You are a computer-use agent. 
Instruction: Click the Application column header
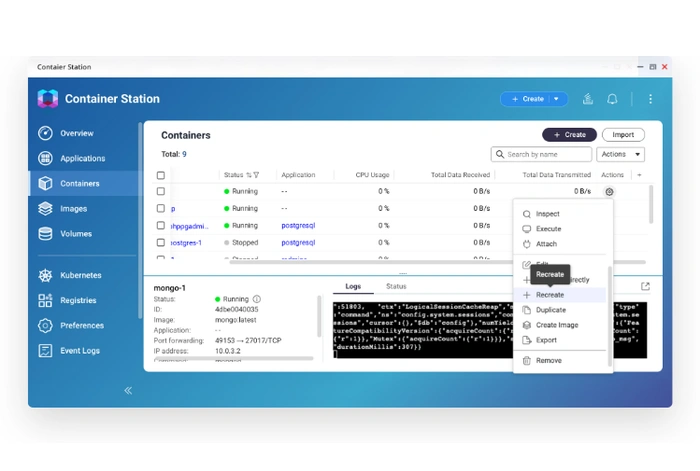298,175
